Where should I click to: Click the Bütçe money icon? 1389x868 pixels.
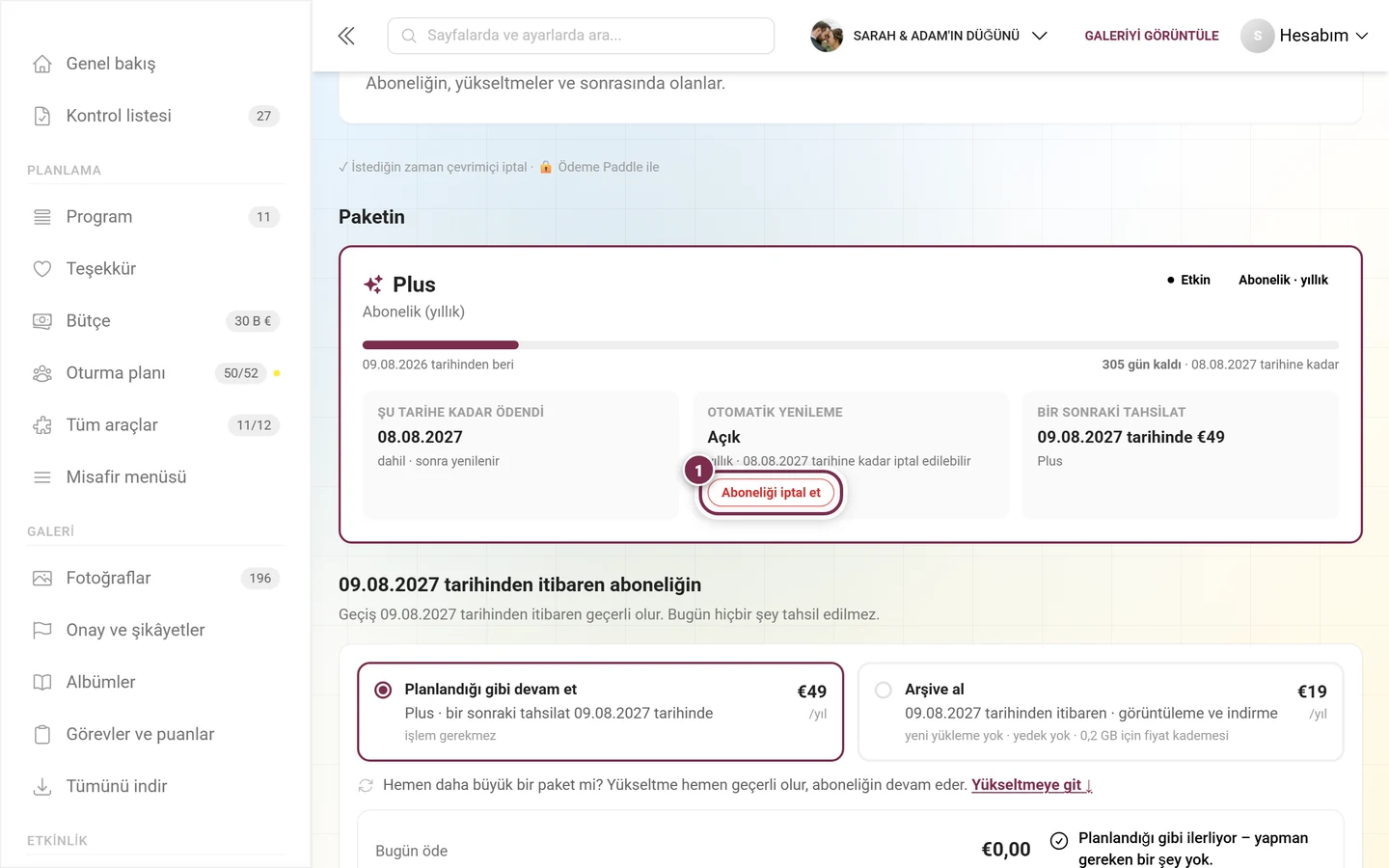coord(42,321)
